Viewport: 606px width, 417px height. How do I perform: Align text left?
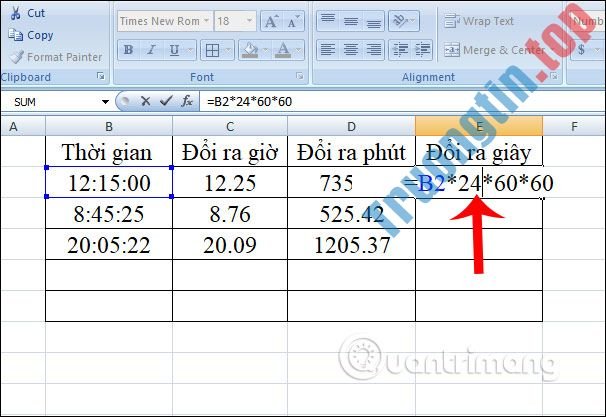point(328,50)
